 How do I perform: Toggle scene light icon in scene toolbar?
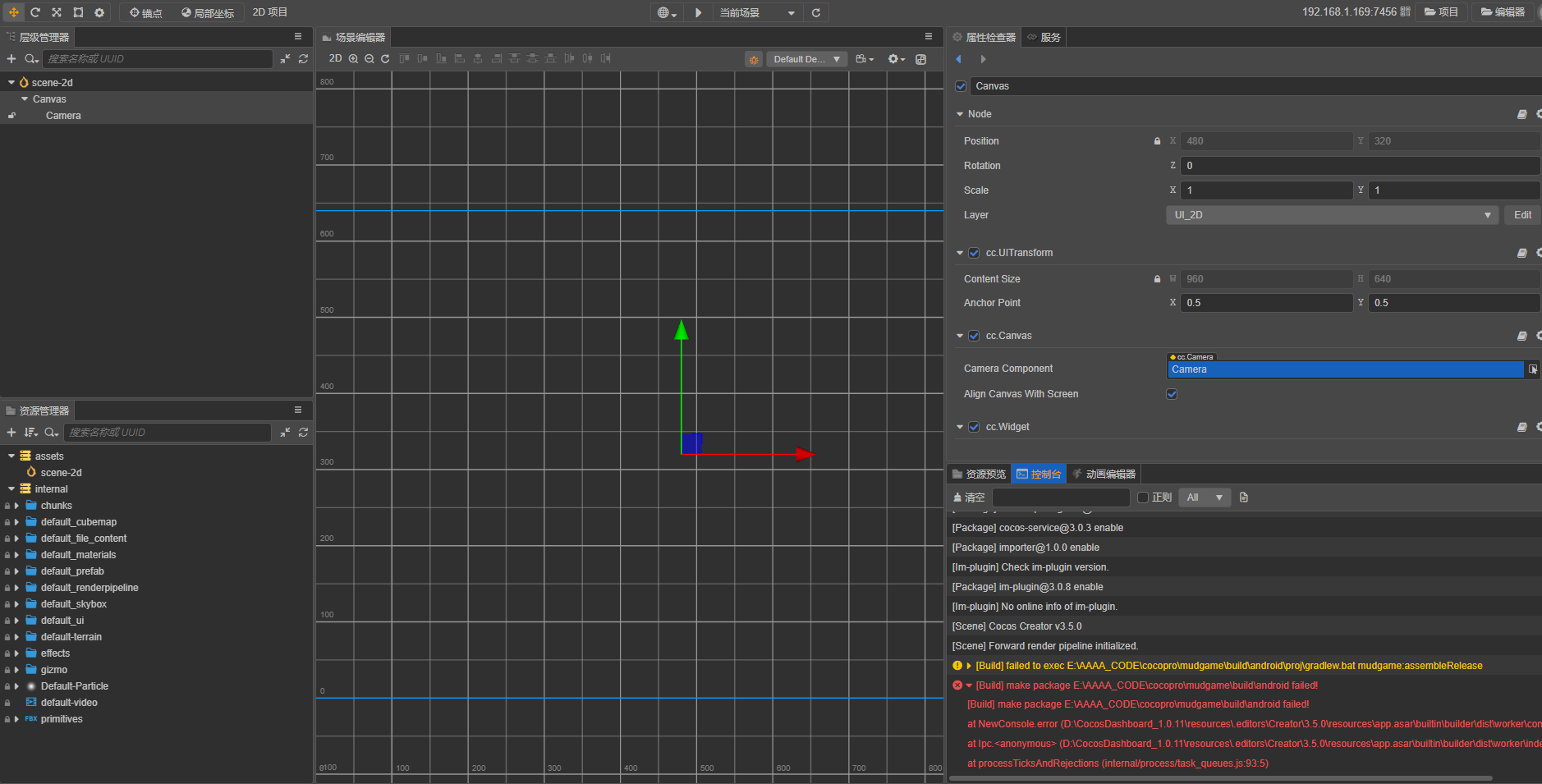(754, 59)
